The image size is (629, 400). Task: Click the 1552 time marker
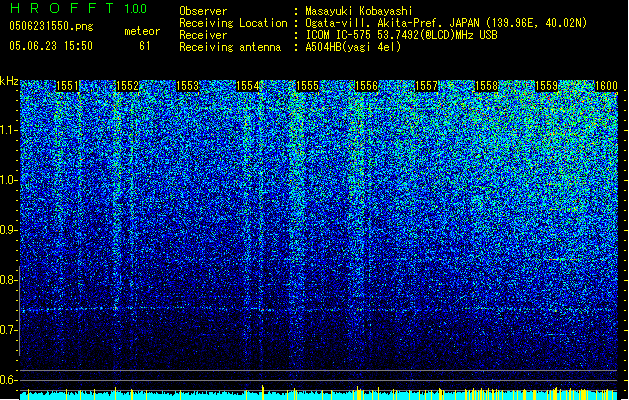(128, 86)
